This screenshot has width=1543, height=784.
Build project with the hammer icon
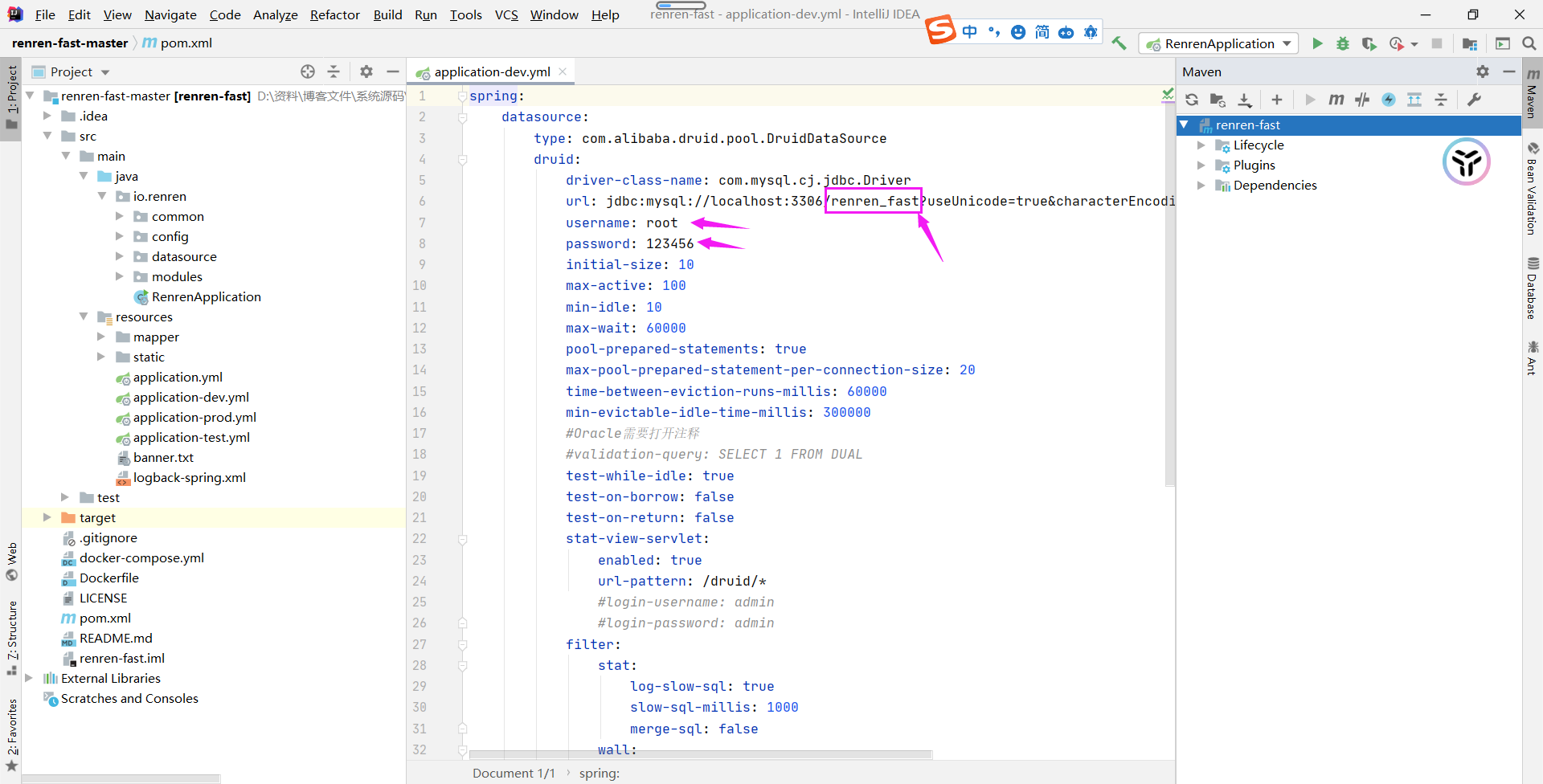tap(1119, 43)
